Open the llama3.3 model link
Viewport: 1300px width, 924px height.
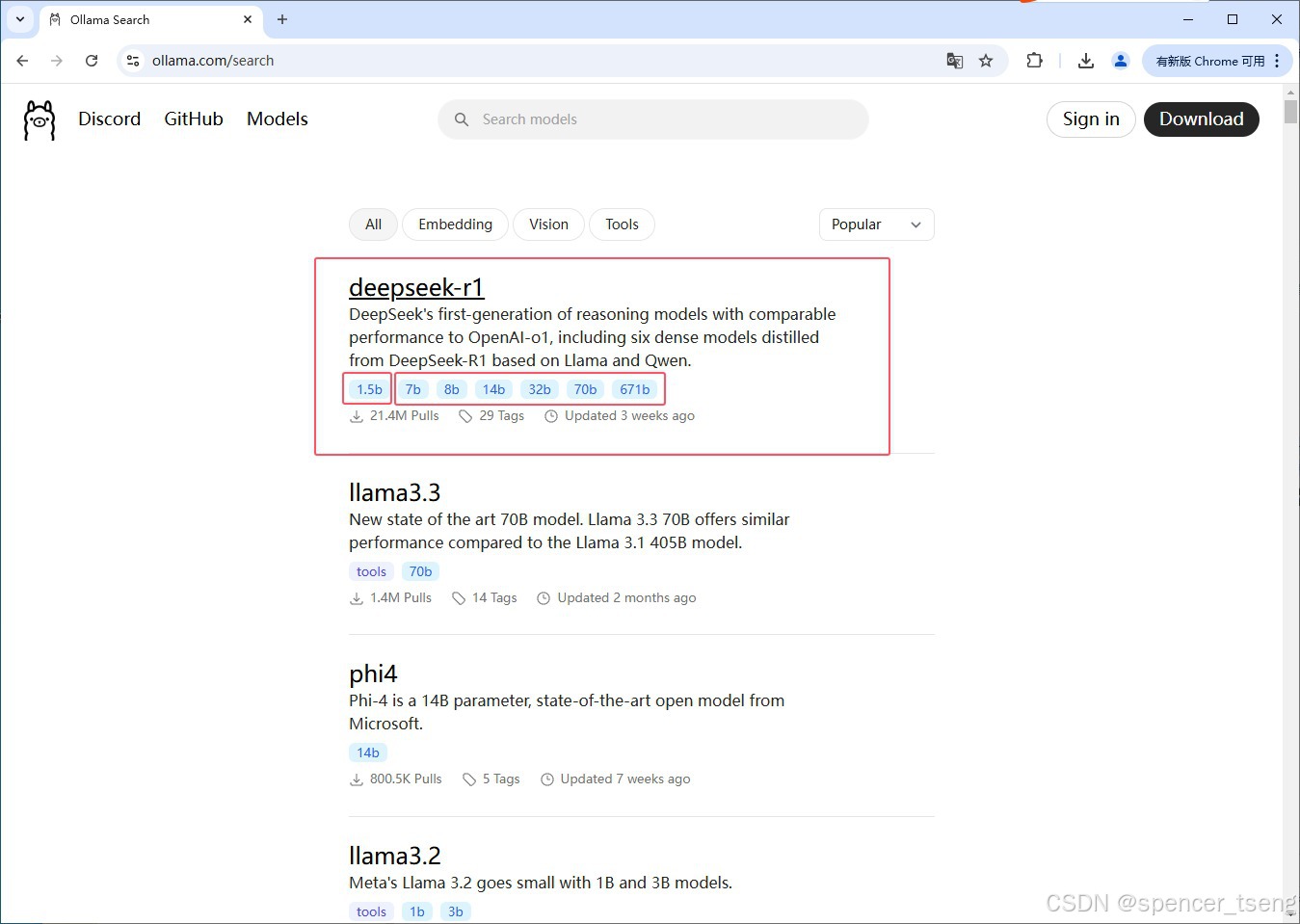[x=394, y=492]
